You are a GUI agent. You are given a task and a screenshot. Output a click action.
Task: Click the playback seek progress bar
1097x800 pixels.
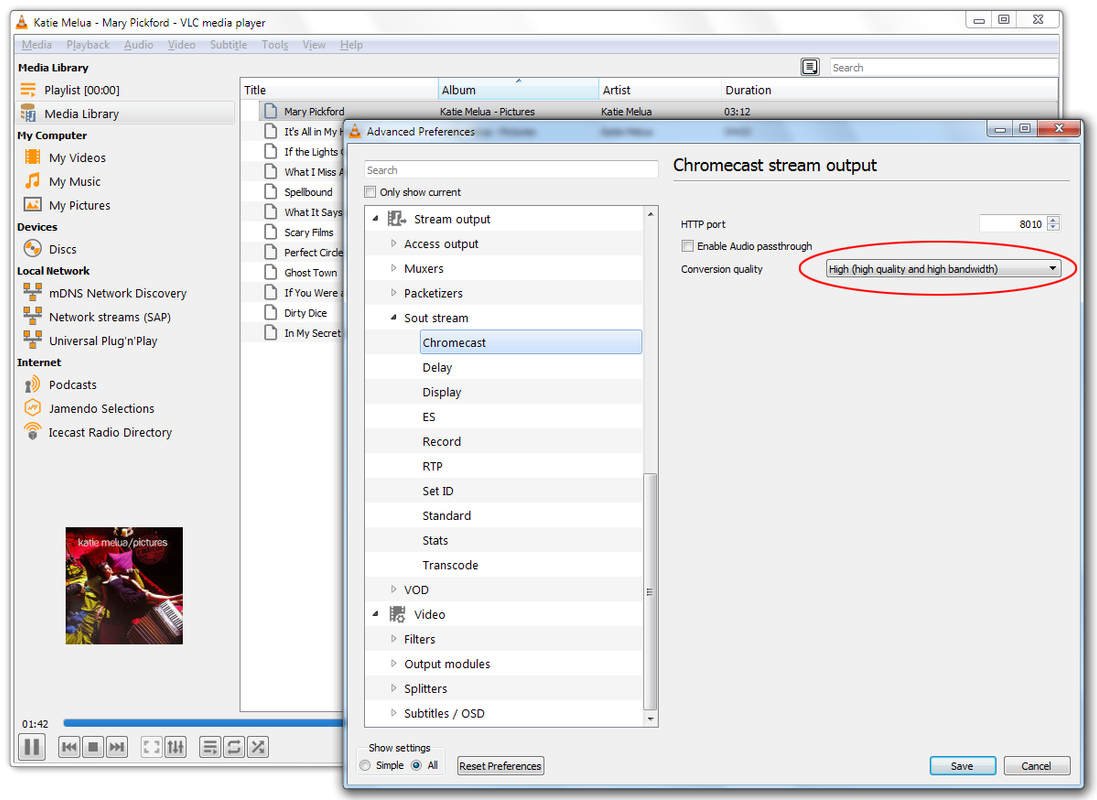(203, 723)
